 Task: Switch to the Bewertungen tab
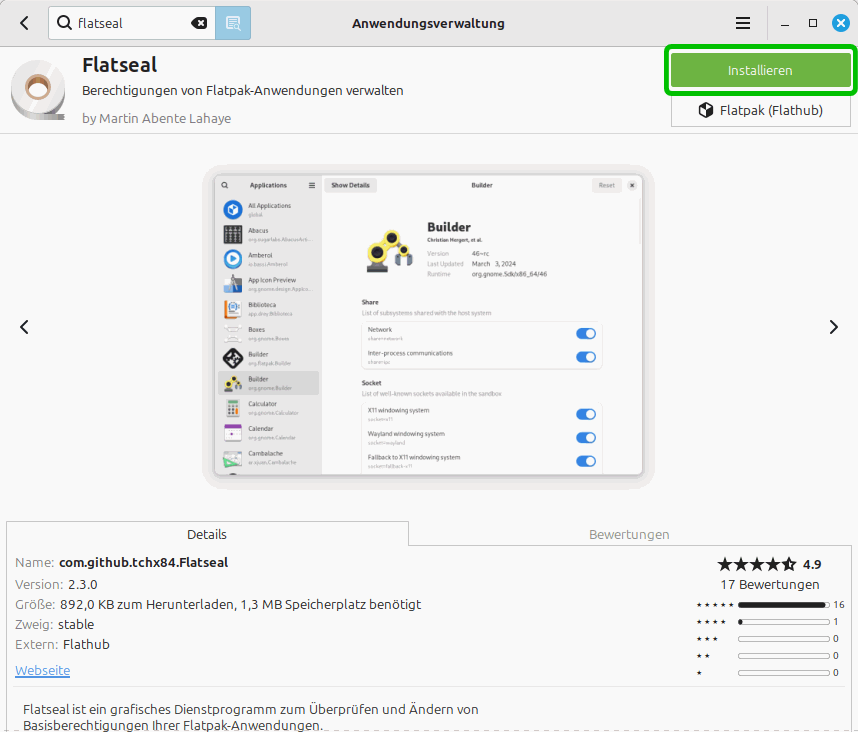coord(629,534)
